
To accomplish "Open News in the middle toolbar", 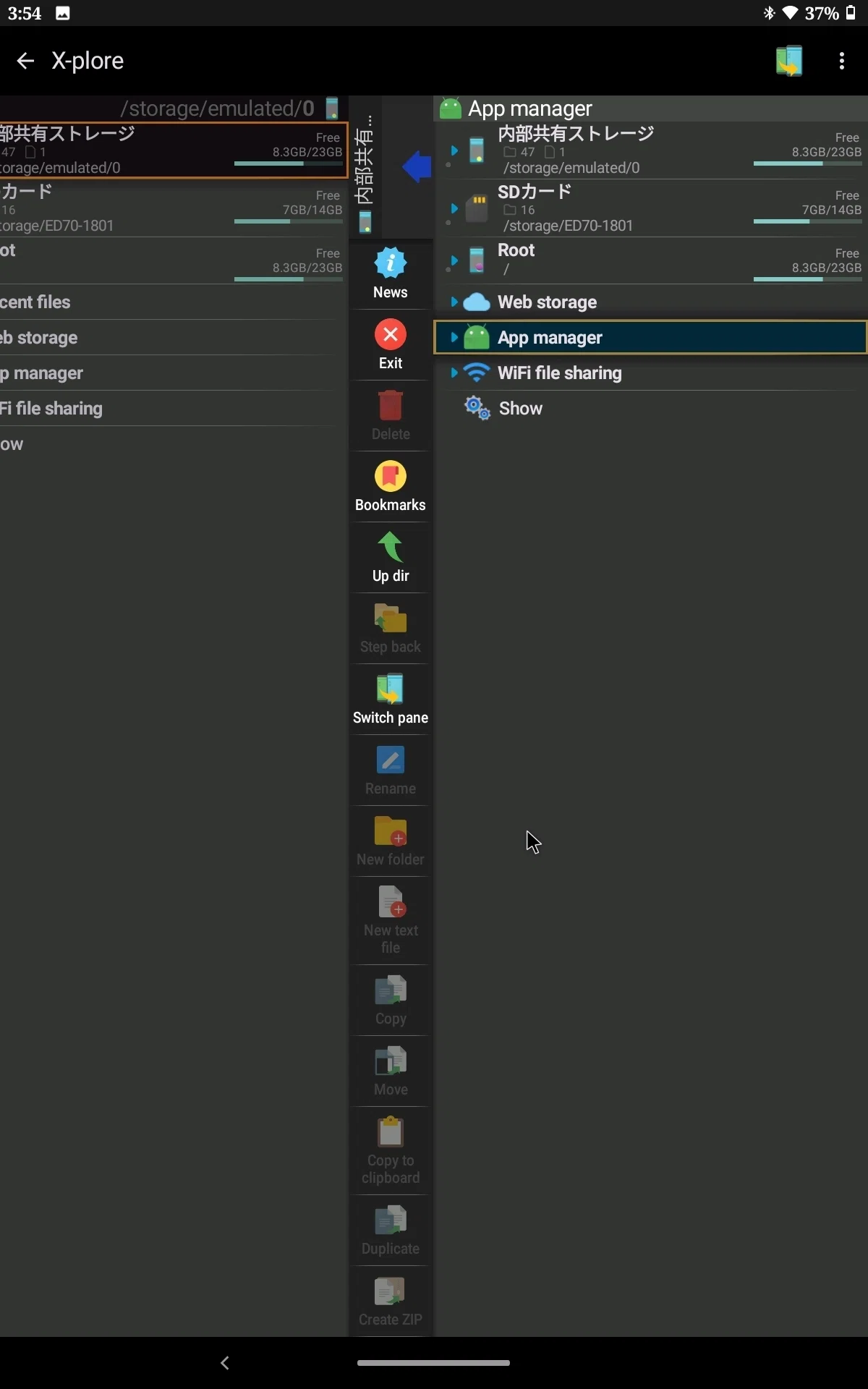I will pos(391,274).
